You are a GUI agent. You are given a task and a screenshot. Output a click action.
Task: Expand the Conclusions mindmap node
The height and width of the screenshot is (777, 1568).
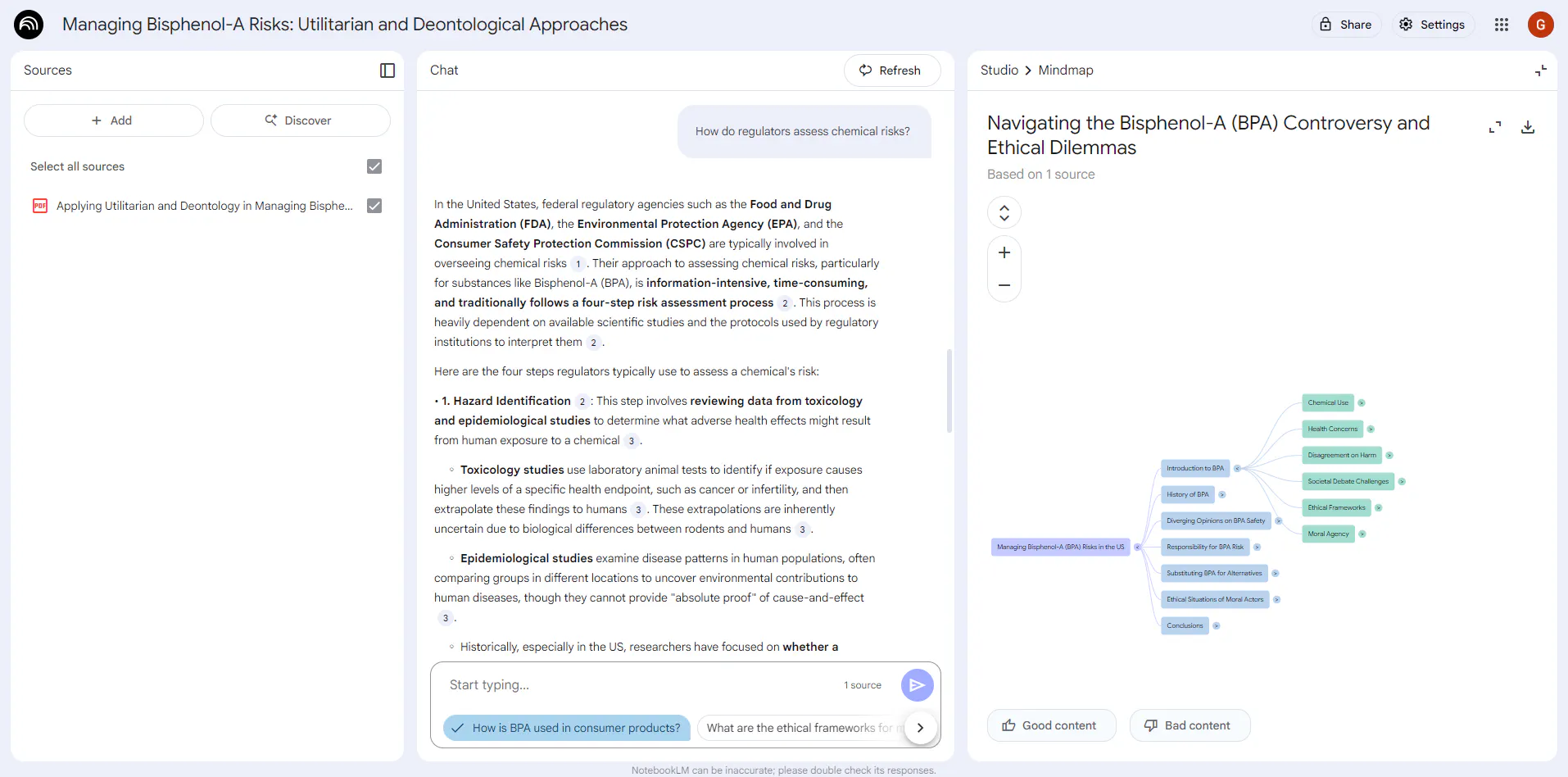[x=1216, y=626]
